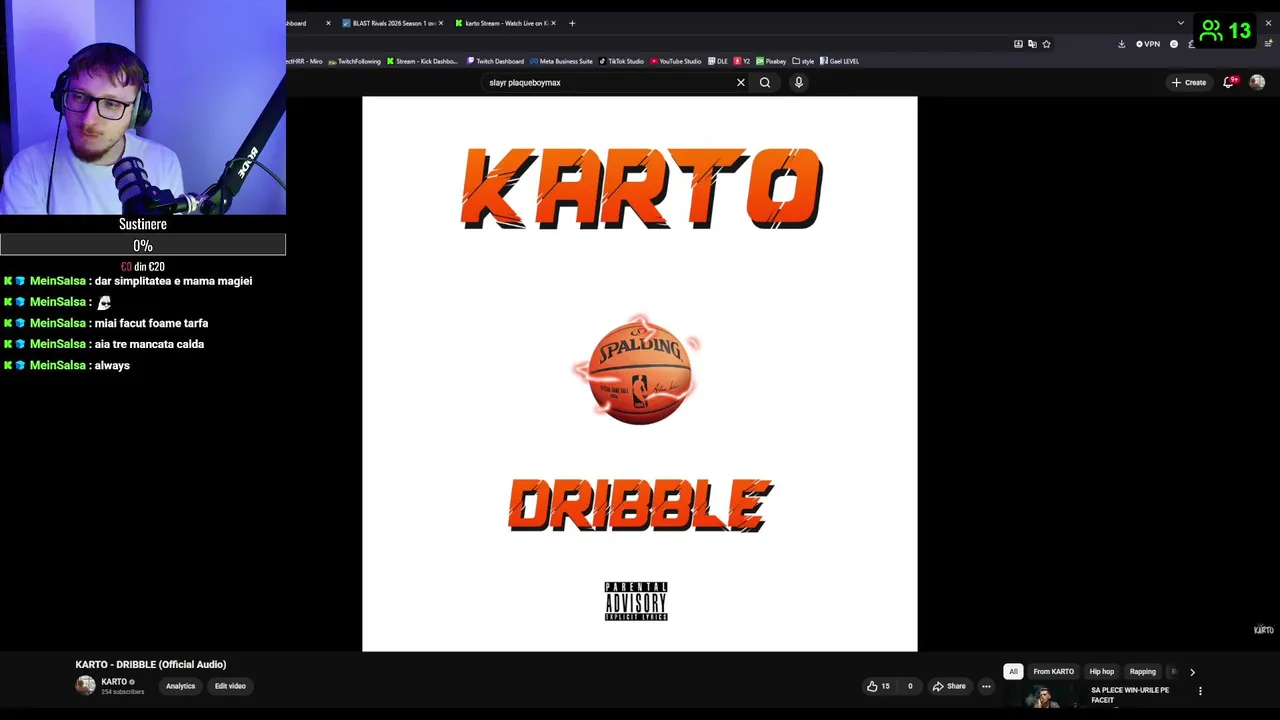Open a new browser tab
Viewport: 1280px width, 720px height.
(x=572, y=23)
